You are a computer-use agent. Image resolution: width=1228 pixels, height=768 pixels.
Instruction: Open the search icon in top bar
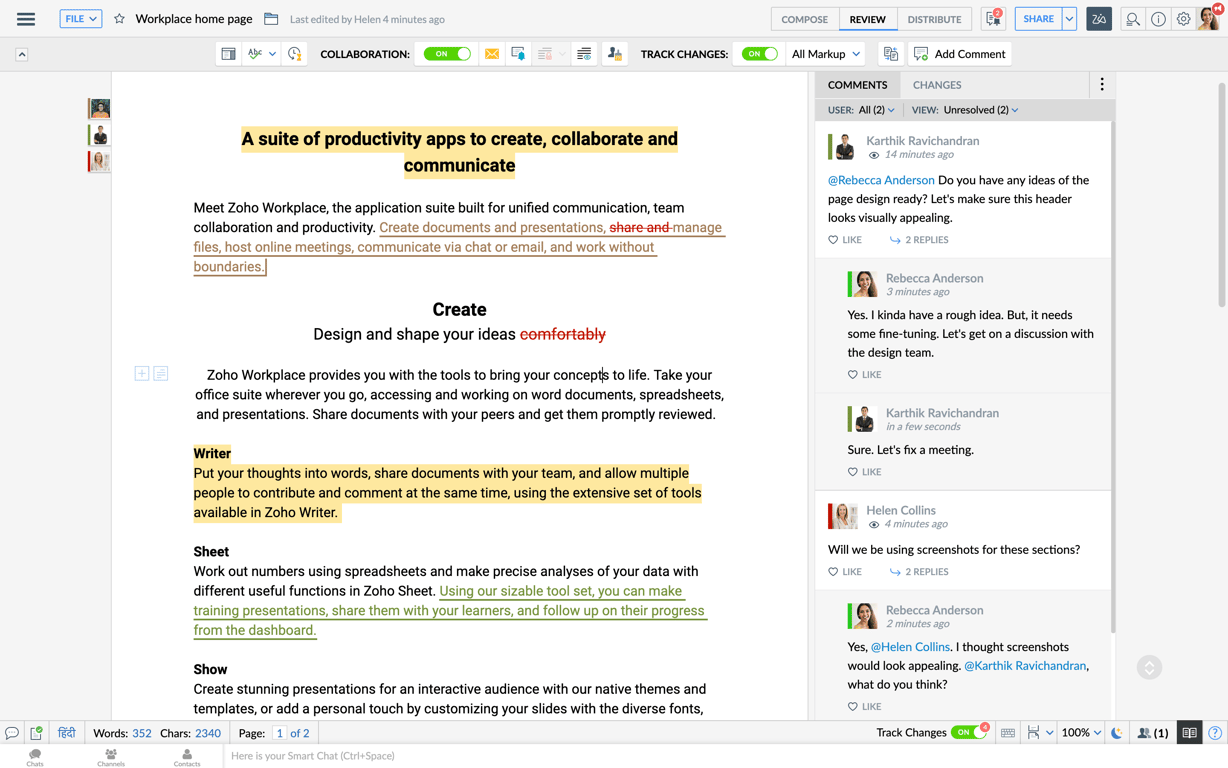1132,19
